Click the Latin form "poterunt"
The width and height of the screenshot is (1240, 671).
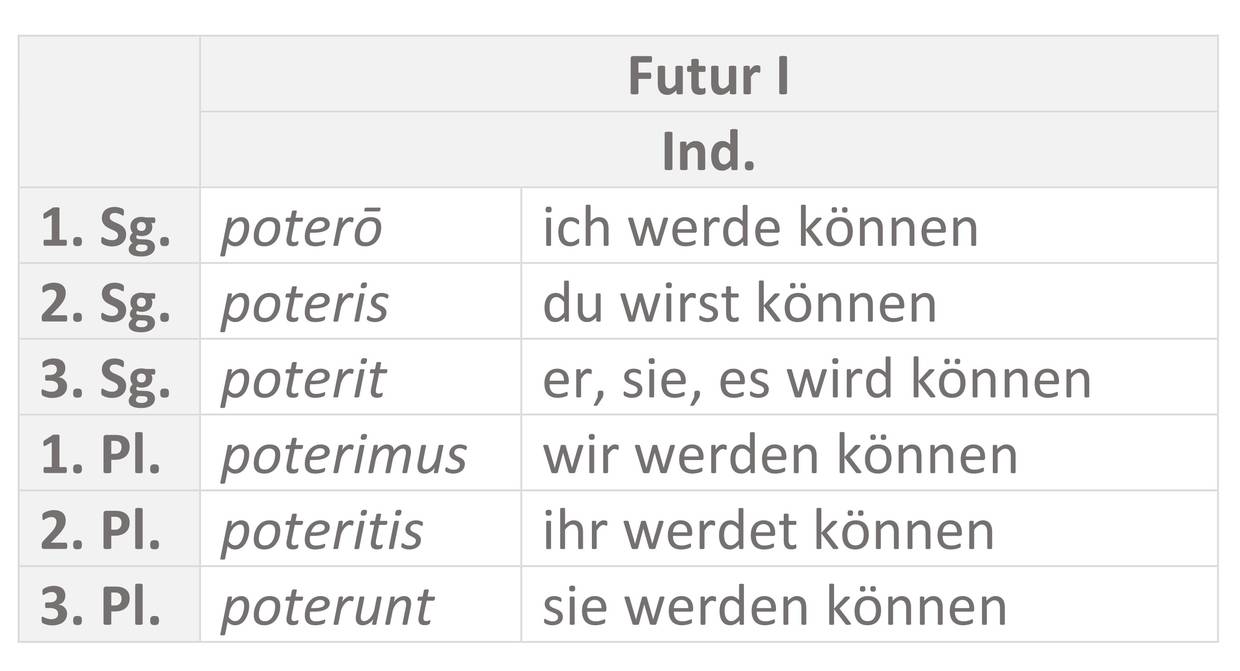point(327,607)
